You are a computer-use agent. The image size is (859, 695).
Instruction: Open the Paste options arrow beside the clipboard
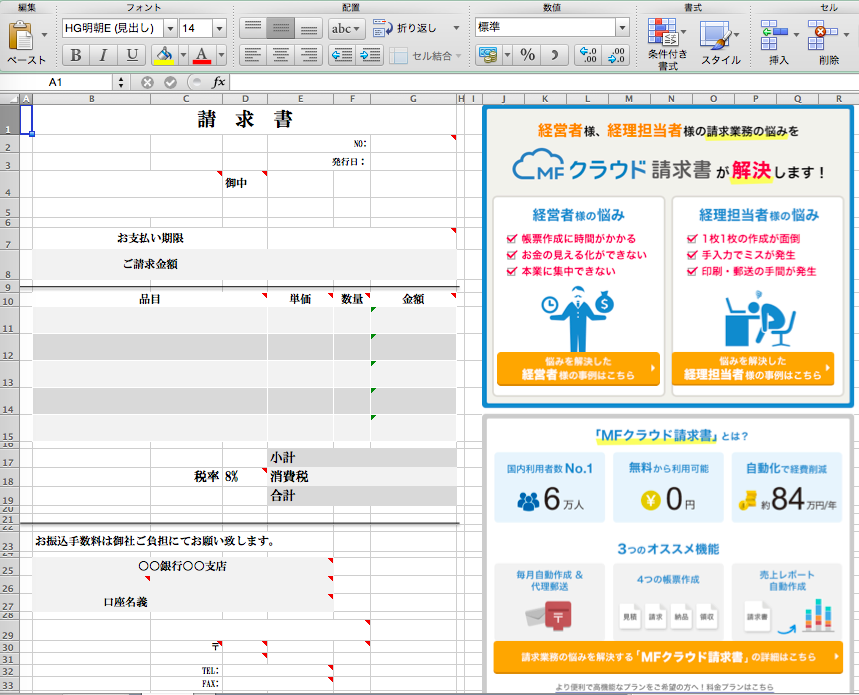pos(44,35)
